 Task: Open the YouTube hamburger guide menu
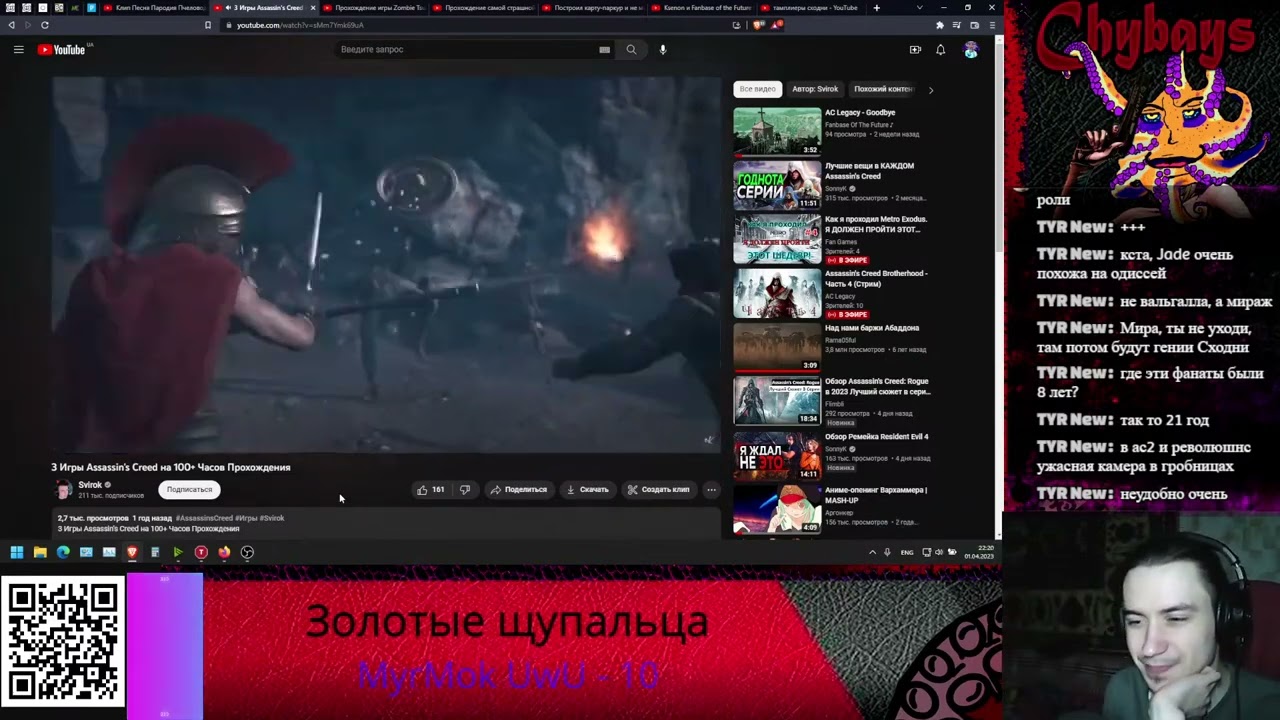pos(18,49)
